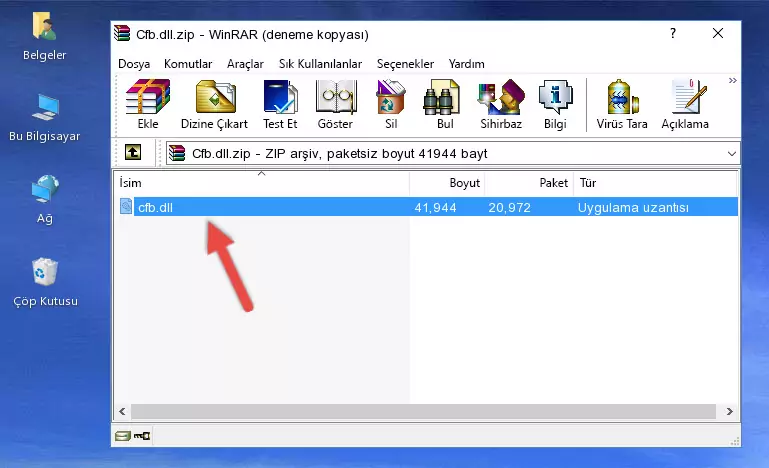This screenshot has height=468, width=769.
Task: Click the cfb.dll file icon
Action: tap(126, 207)
